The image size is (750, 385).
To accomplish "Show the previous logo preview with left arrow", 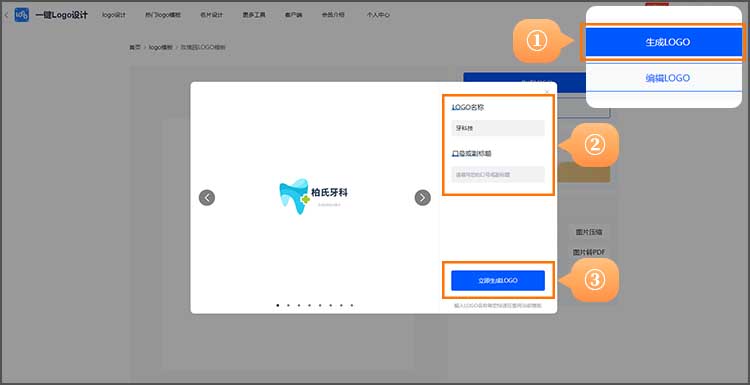I will pos(207,198).
